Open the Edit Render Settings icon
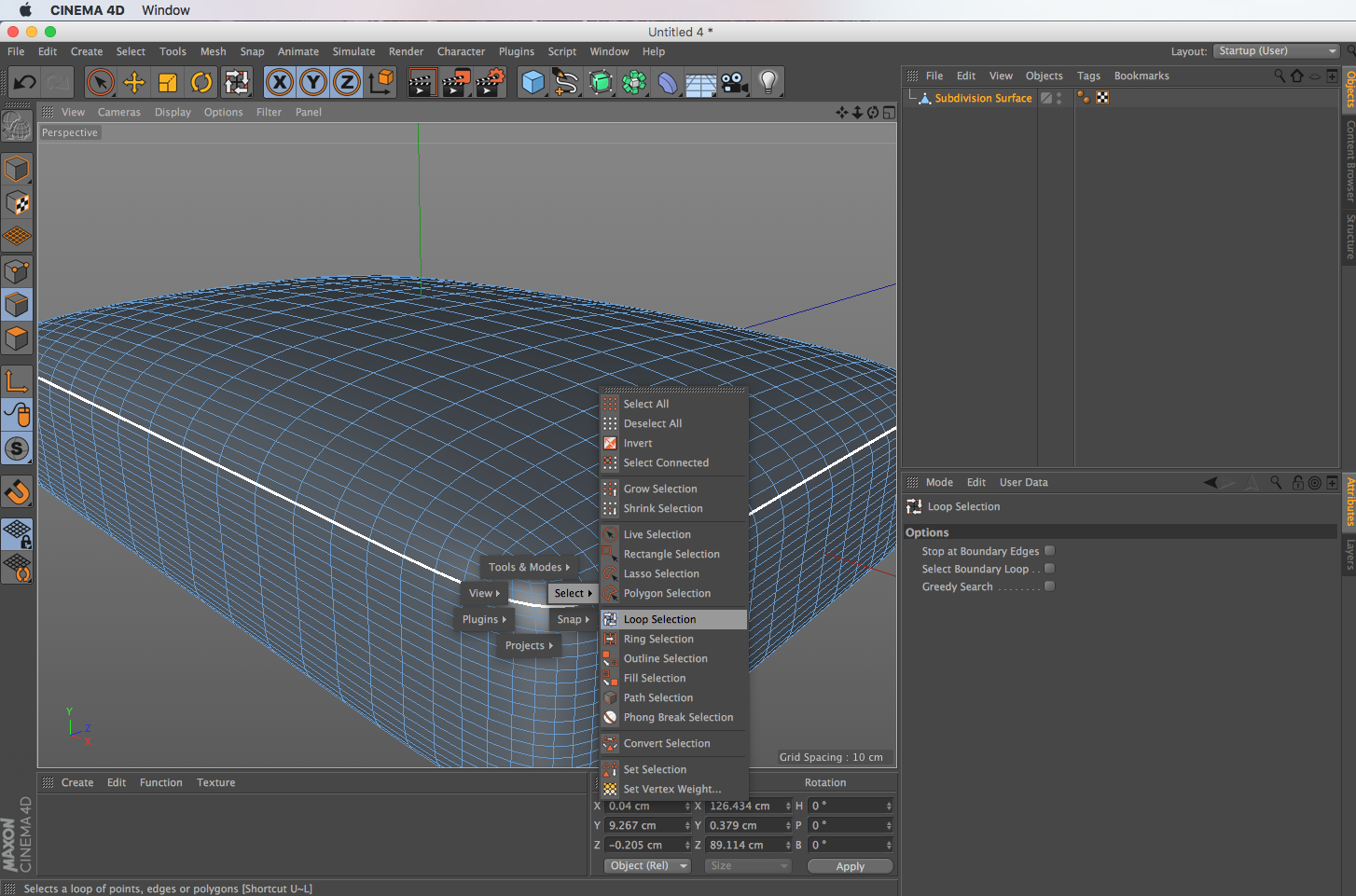The height and width of the screenshot is (896, 1356). point(490,83)
